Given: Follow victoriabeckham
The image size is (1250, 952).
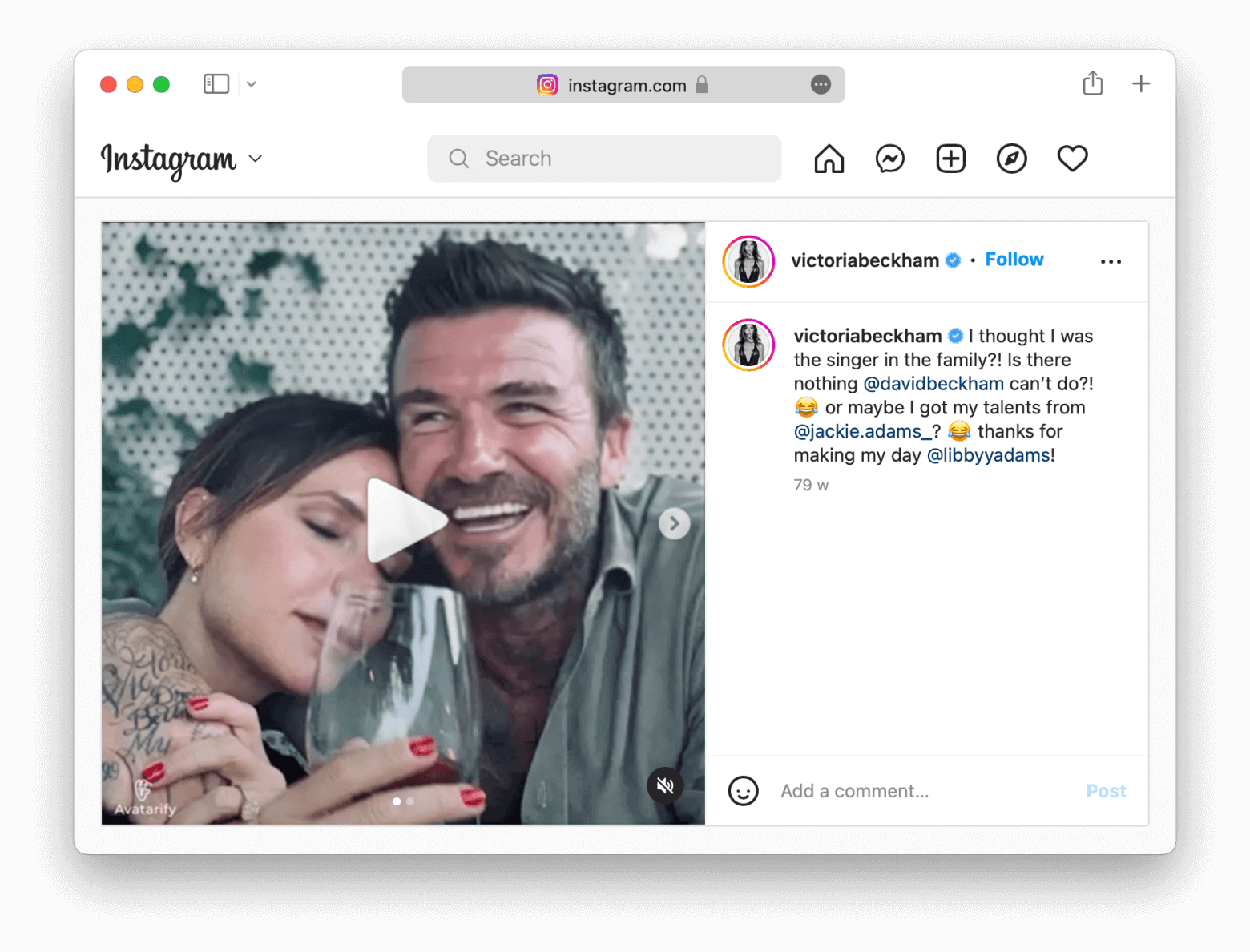Looking at the screenshot, I should click(x=1014, y=260).
